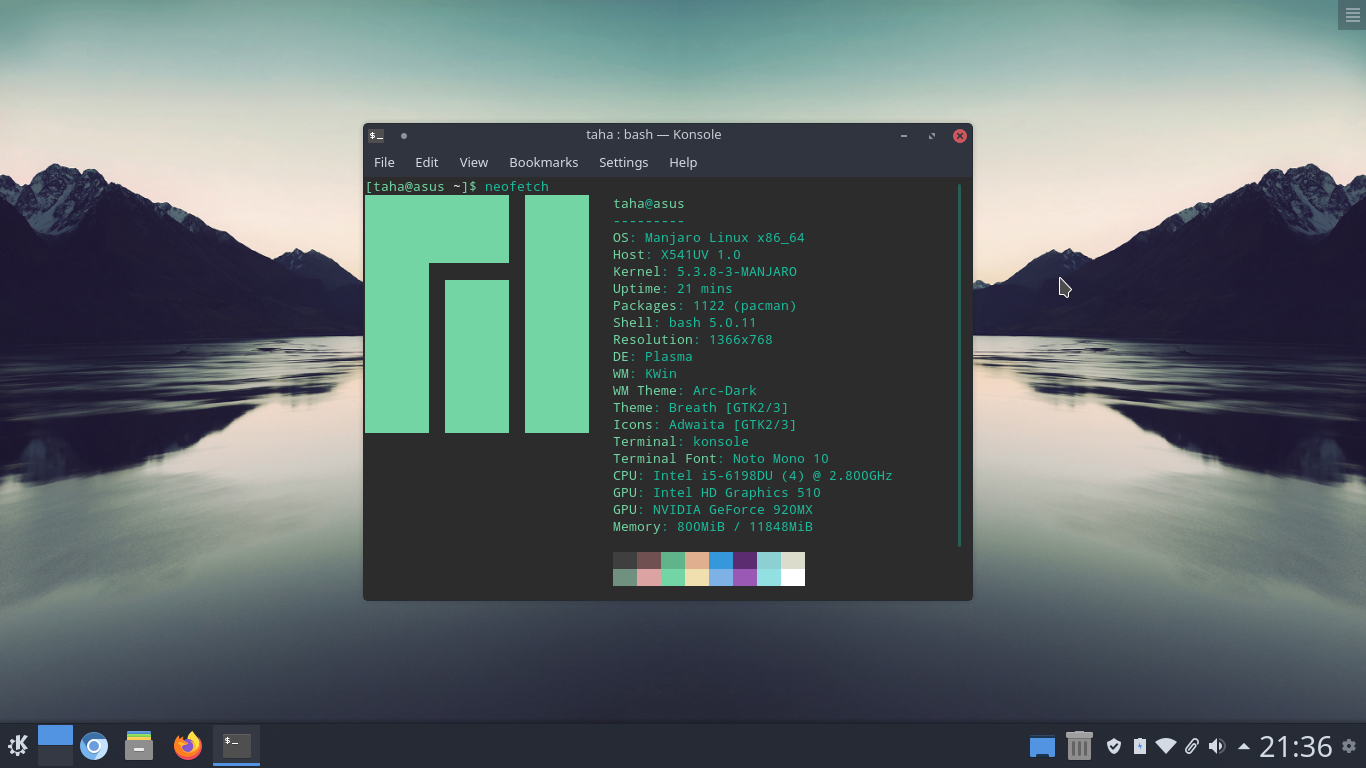Viewport: 1366px width, 768px height.
Task: Click the 21:36 digital clock
Action: (x=1296, y=746)
